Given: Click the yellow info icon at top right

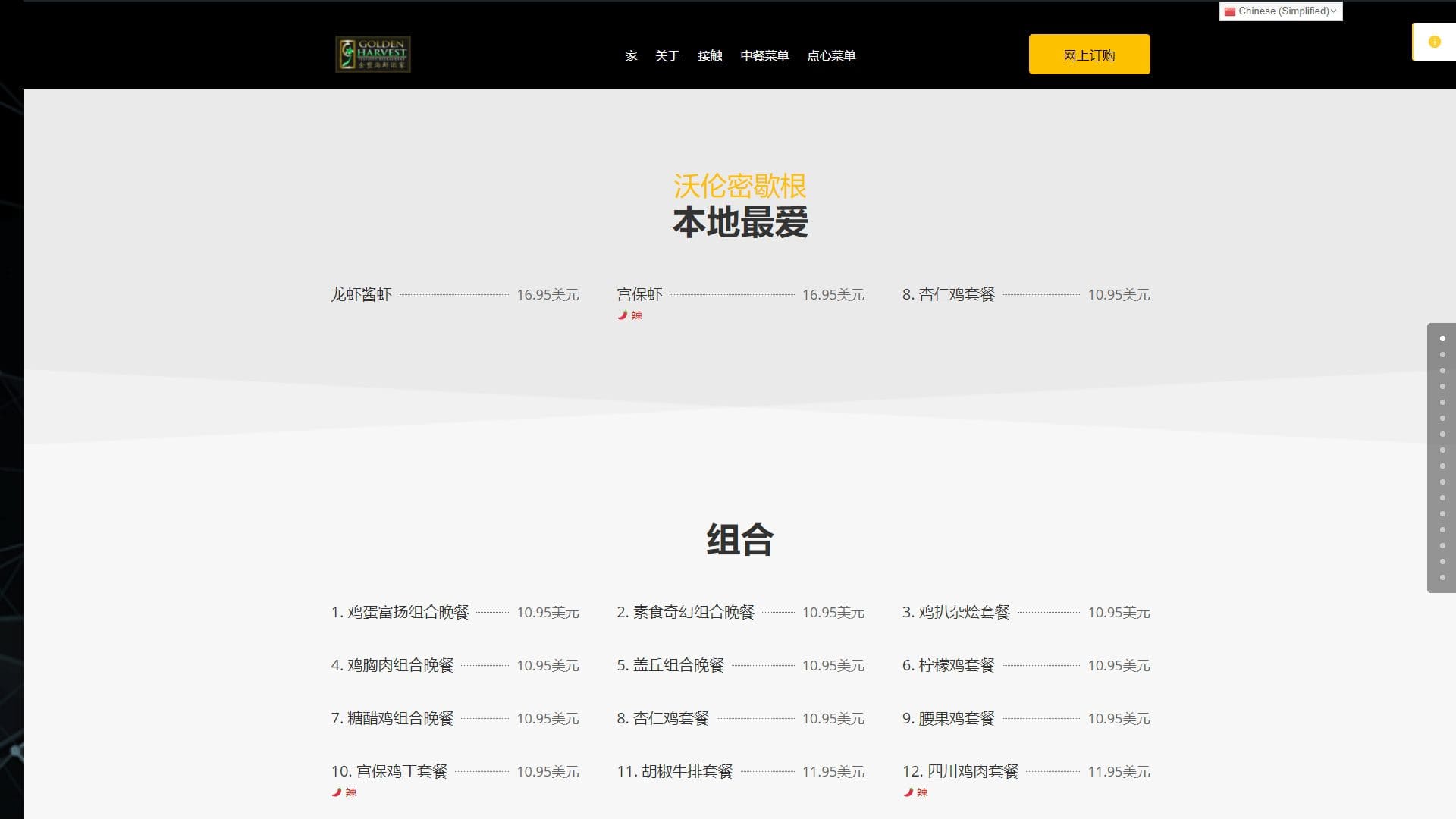Looking at the screenshot, I should tap(1434, 42).
